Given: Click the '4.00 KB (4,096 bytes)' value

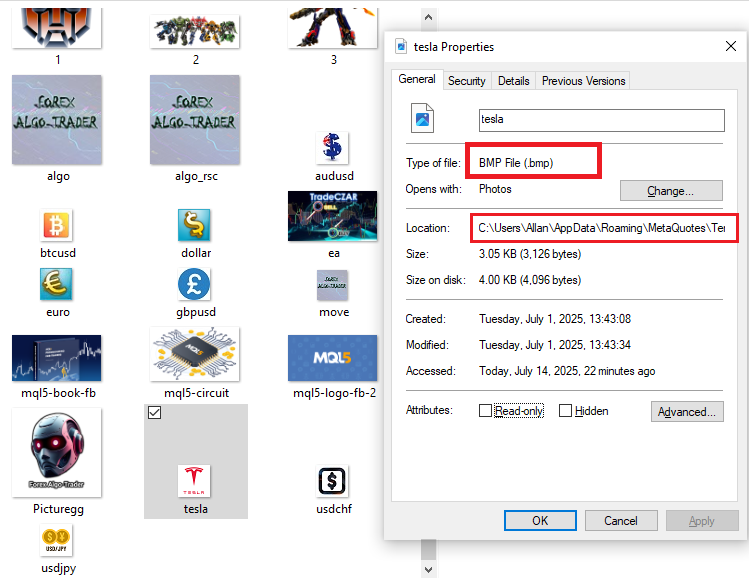Looking at the screenshot, I should pos(530,279).
